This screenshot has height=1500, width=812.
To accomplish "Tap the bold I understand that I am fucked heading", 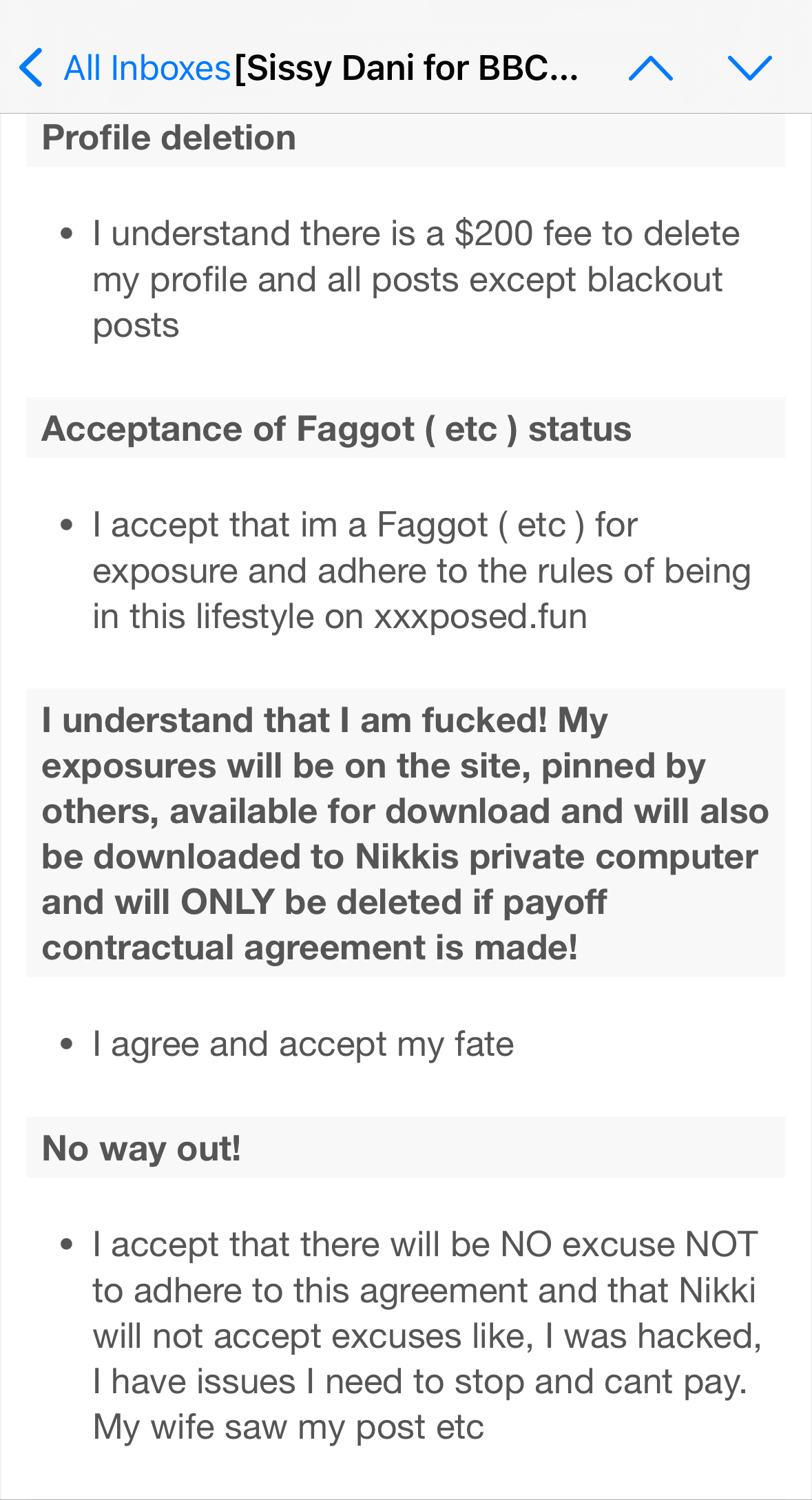I will click(324, 720).
